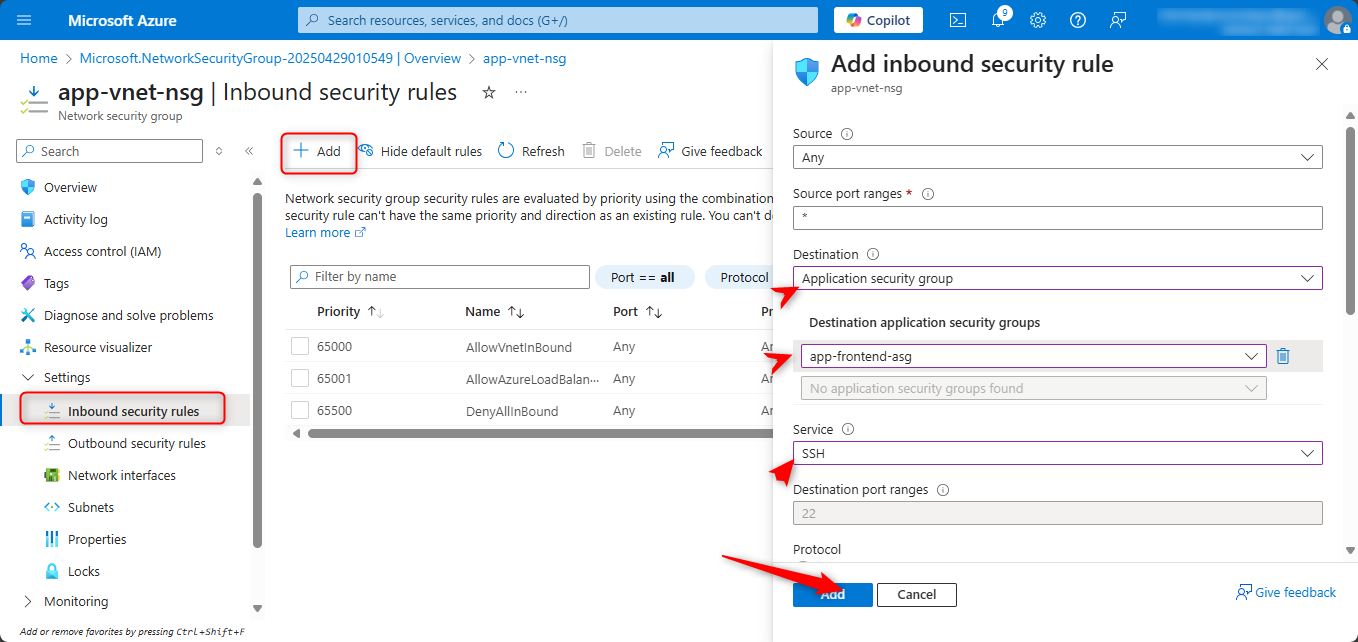1358x642 pixels.
Task: Show info tooltip for Source port ranges
Action: pyautogui.click(x=927, y=194)
